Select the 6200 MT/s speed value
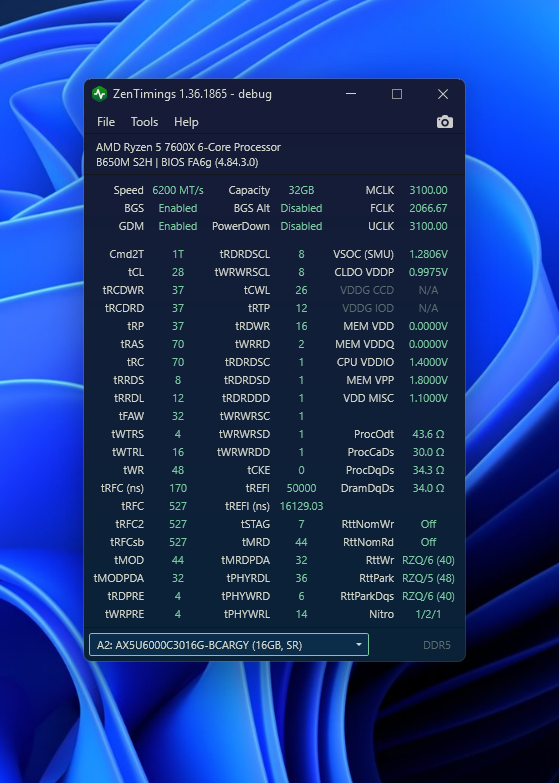The width and height of the screenshot is (559, 783). click(178, 190)
